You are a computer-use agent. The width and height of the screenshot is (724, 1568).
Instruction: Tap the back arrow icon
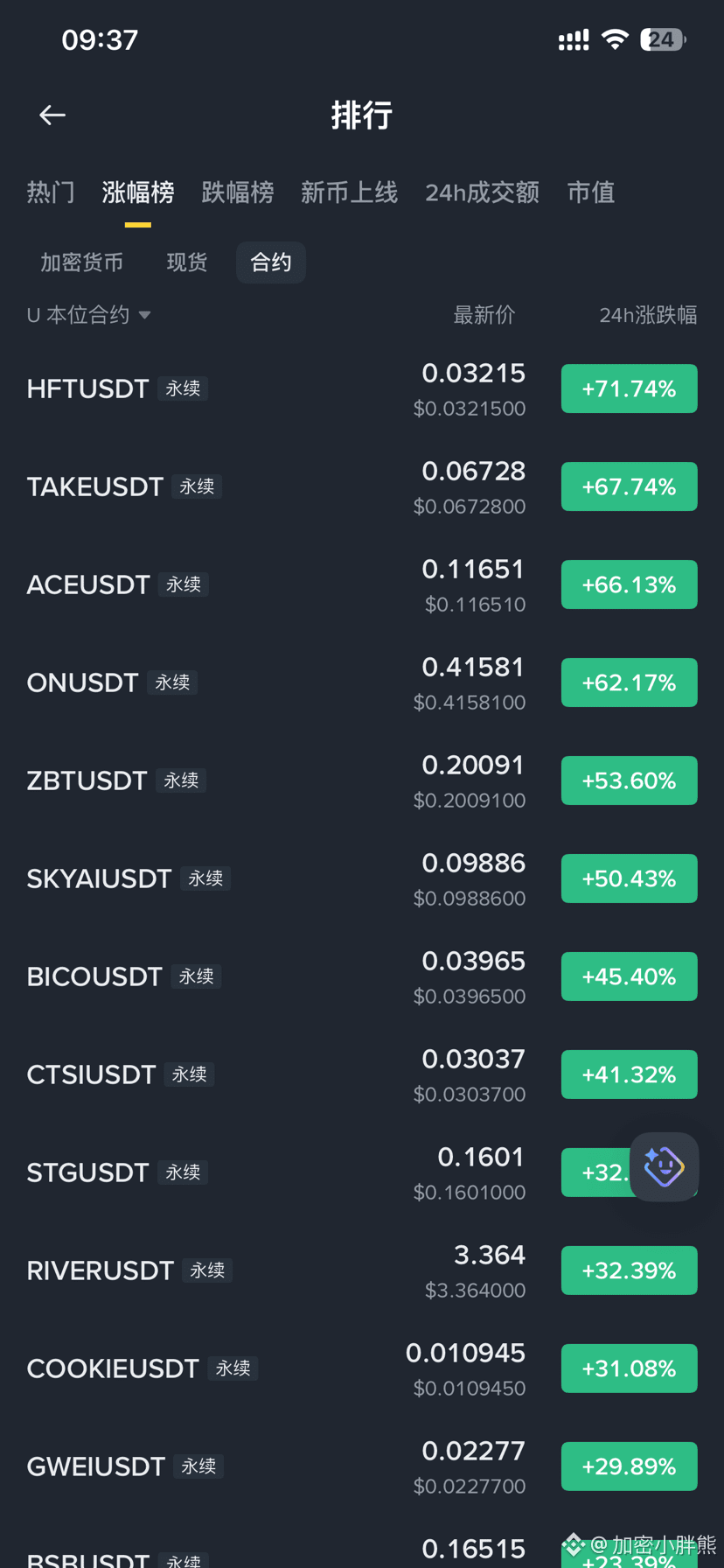[52, 115]
